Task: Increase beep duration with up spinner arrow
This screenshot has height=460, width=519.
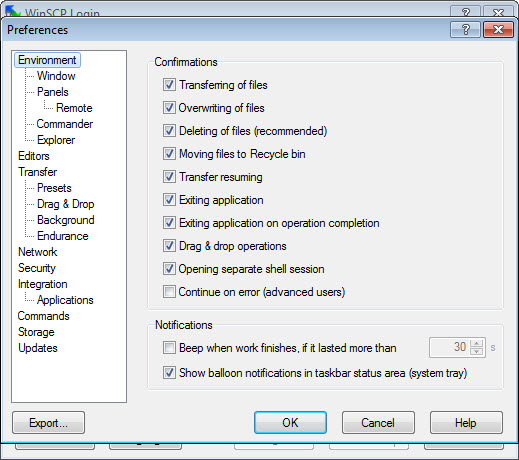Action: [477, 344]
